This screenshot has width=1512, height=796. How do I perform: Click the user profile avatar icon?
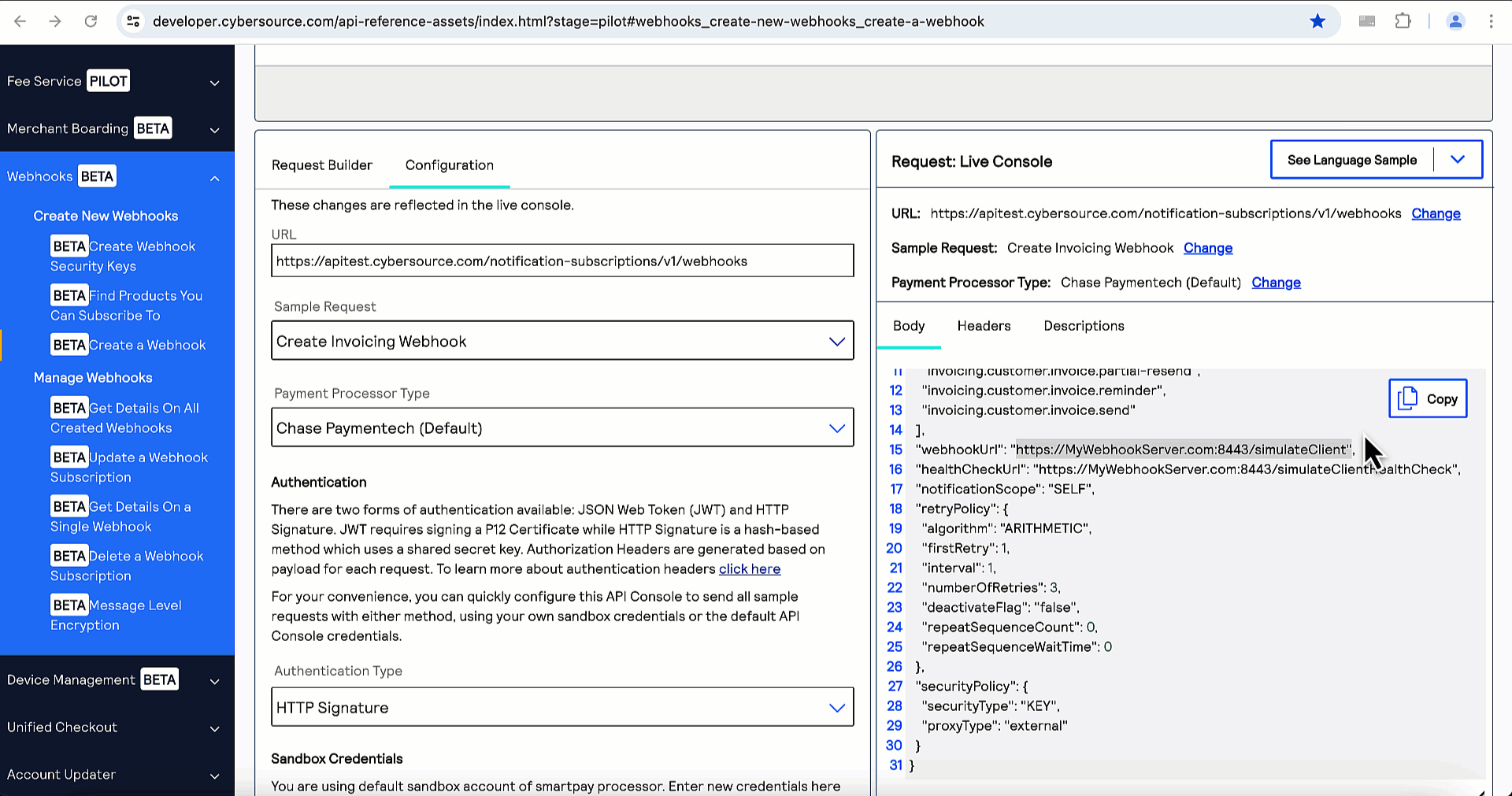1455,21
